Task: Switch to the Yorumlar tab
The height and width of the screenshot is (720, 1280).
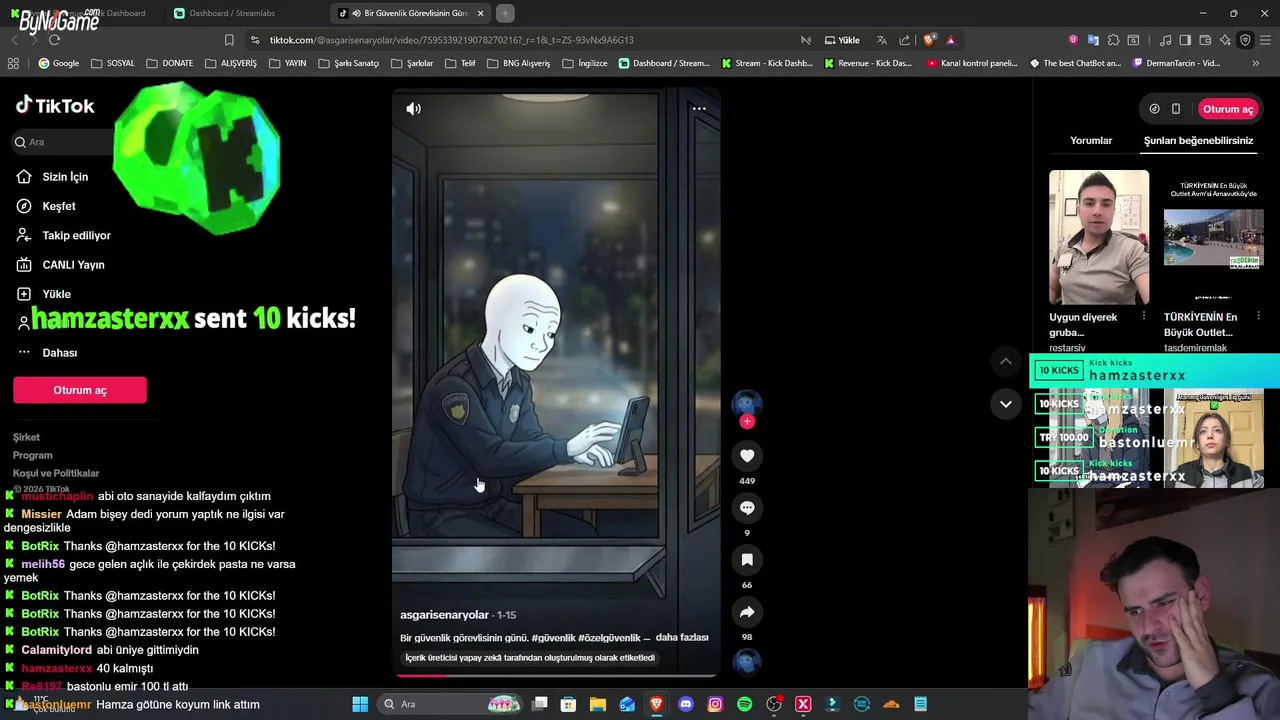Action: tap(1091, 141)
